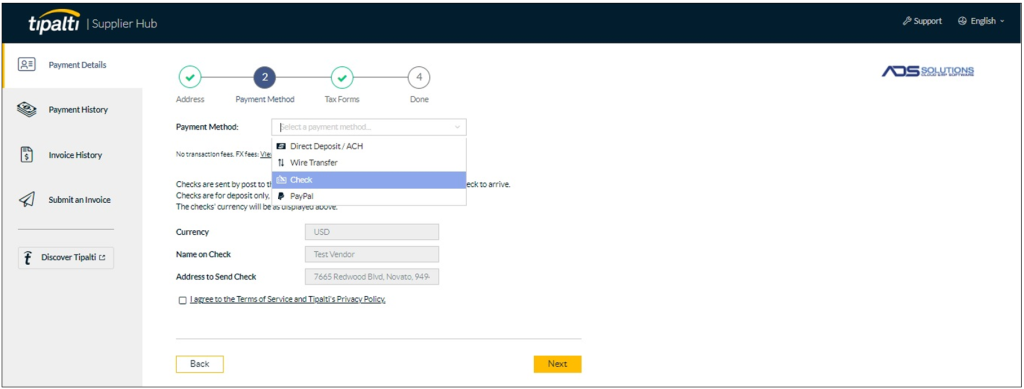
Task: Click the Direct Deposit / ACH option icon
Action: coord(281,146)
